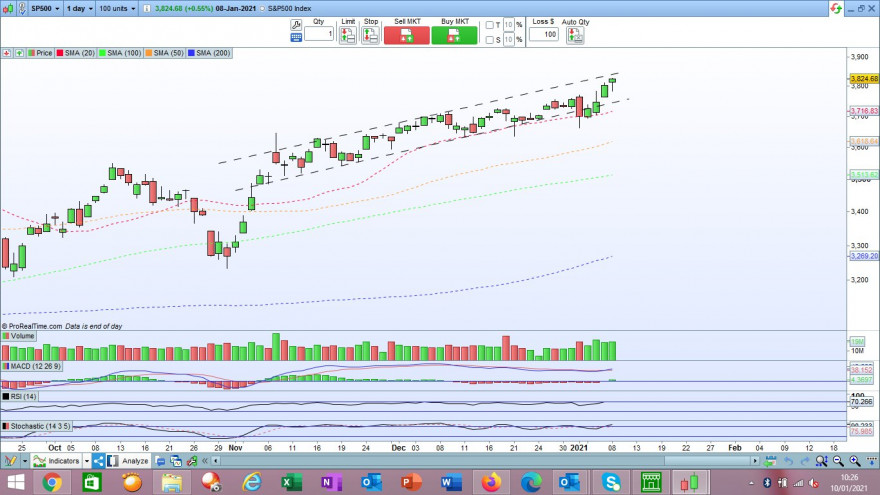880x495 pixels.
Task: Zoom in using the plus magnifier icon
Action: [x=855, y=461]
